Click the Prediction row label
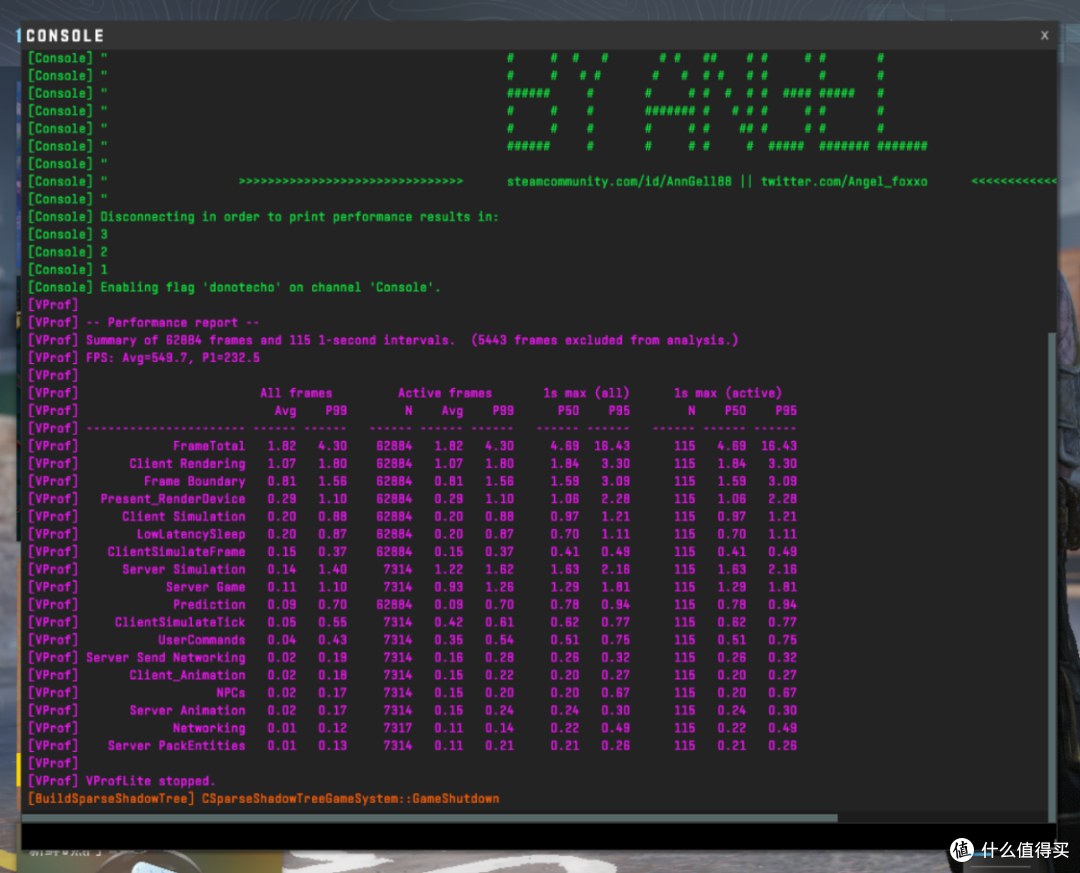1080x873 pixels. tap(209, 604)
